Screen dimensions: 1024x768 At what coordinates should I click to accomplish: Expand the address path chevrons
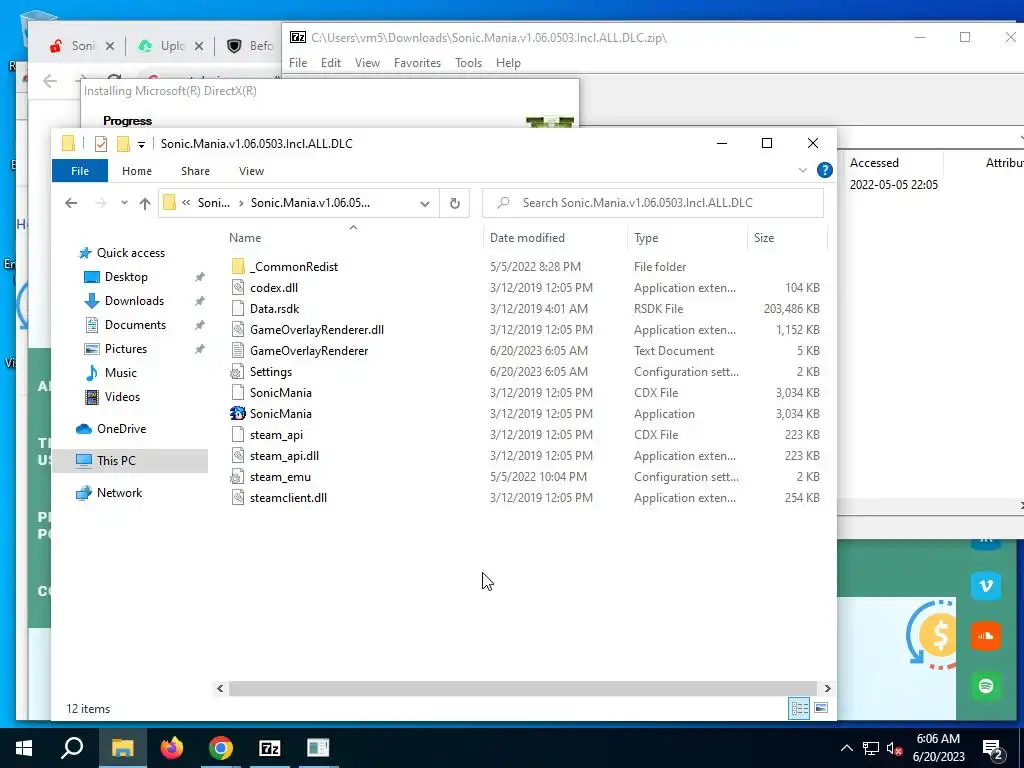pyautogui.click(x=186, y=203)
